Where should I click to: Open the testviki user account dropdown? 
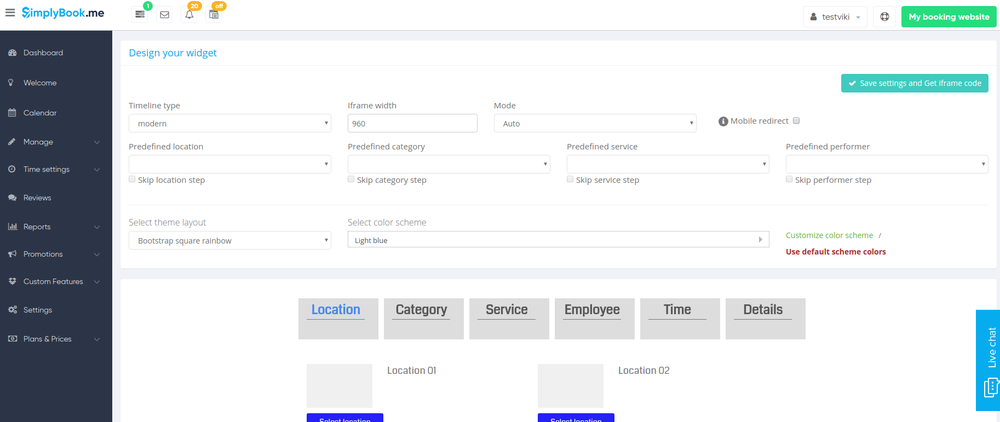[834, 17]
